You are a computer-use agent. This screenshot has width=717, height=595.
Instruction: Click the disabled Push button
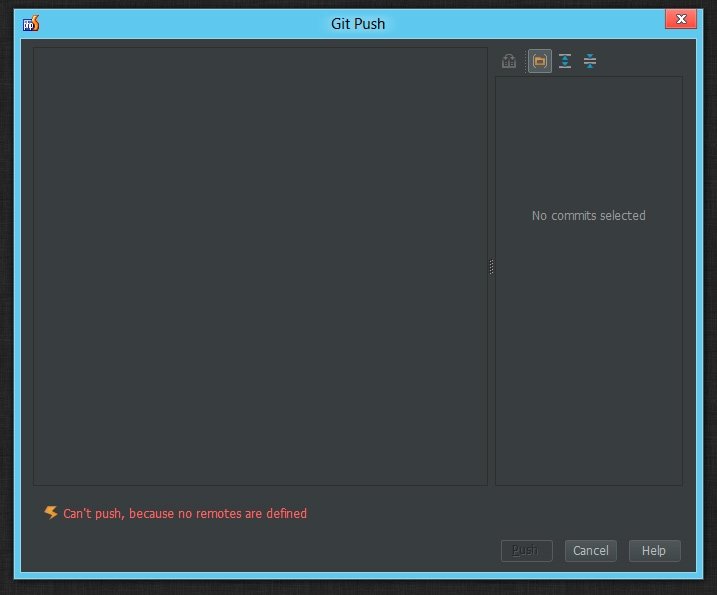click(x=526, y=550)
